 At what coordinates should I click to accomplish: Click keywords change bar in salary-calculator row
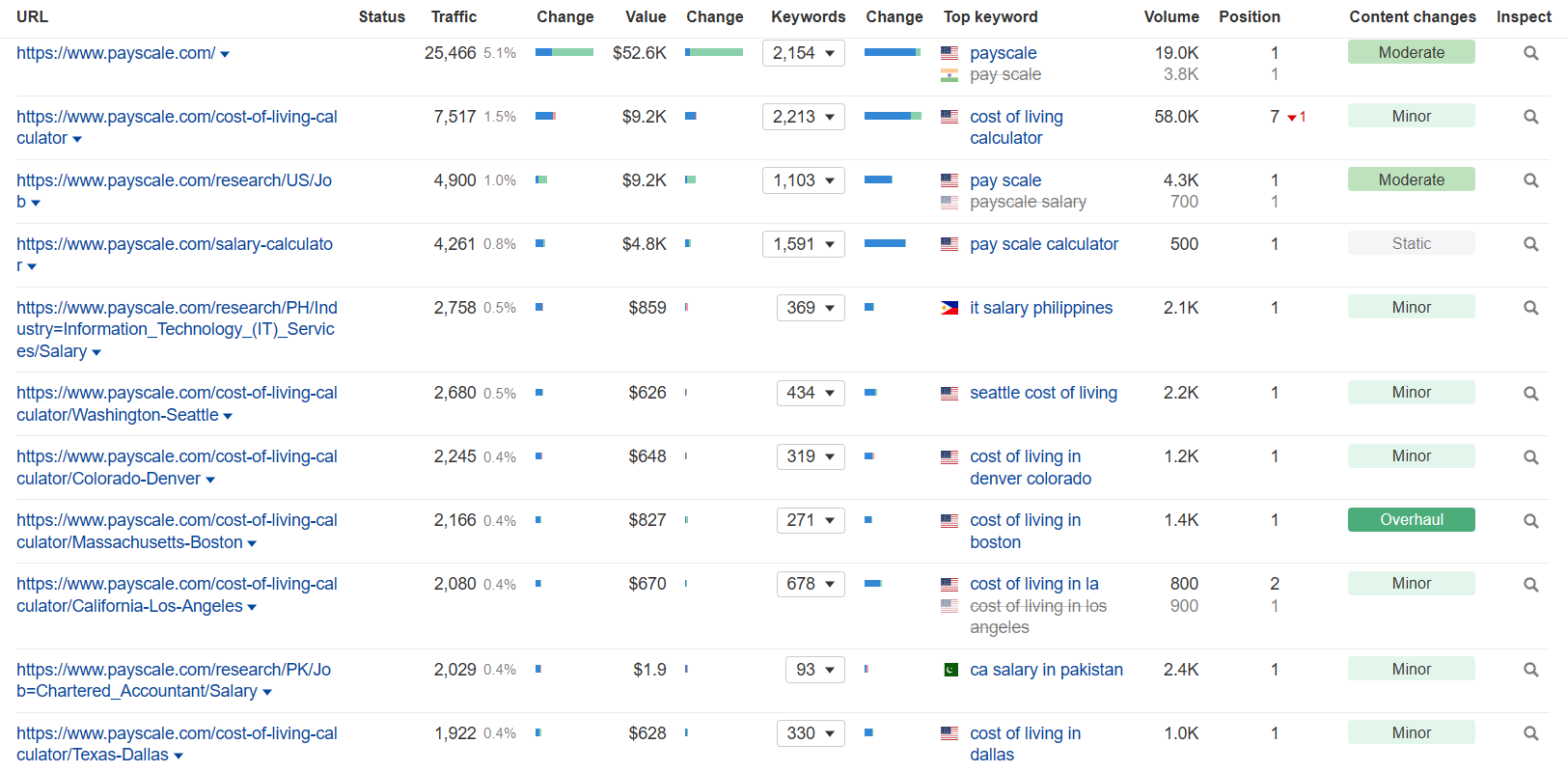(885, 243)
